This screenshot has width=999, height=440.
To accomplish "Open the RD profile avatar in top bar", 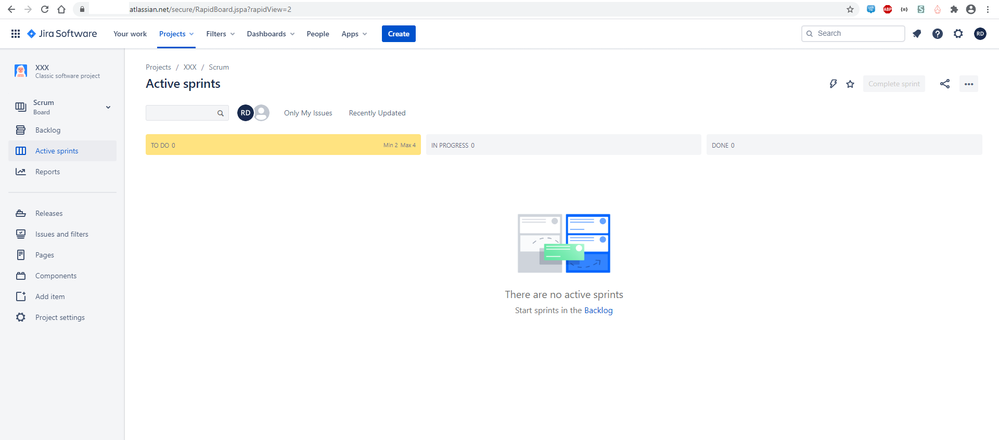I will tap(980, 34).
